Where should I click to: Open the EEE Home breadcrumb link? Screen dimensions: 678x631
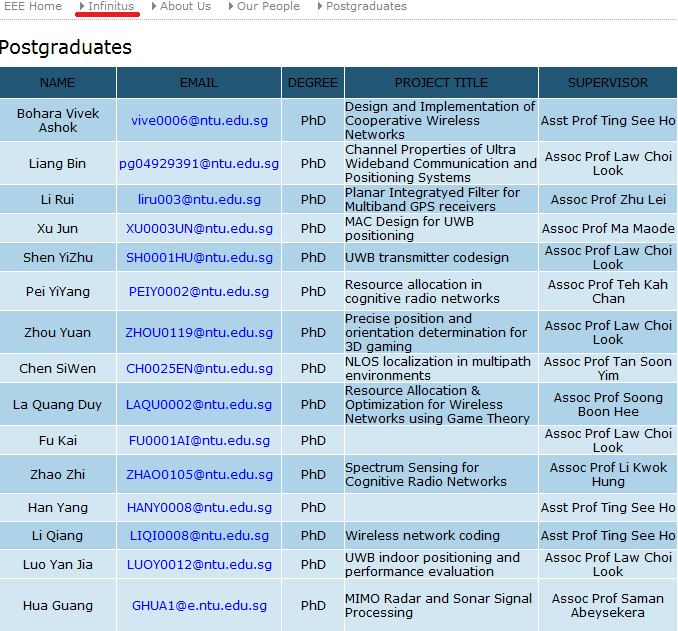click(x=32, y=6)
